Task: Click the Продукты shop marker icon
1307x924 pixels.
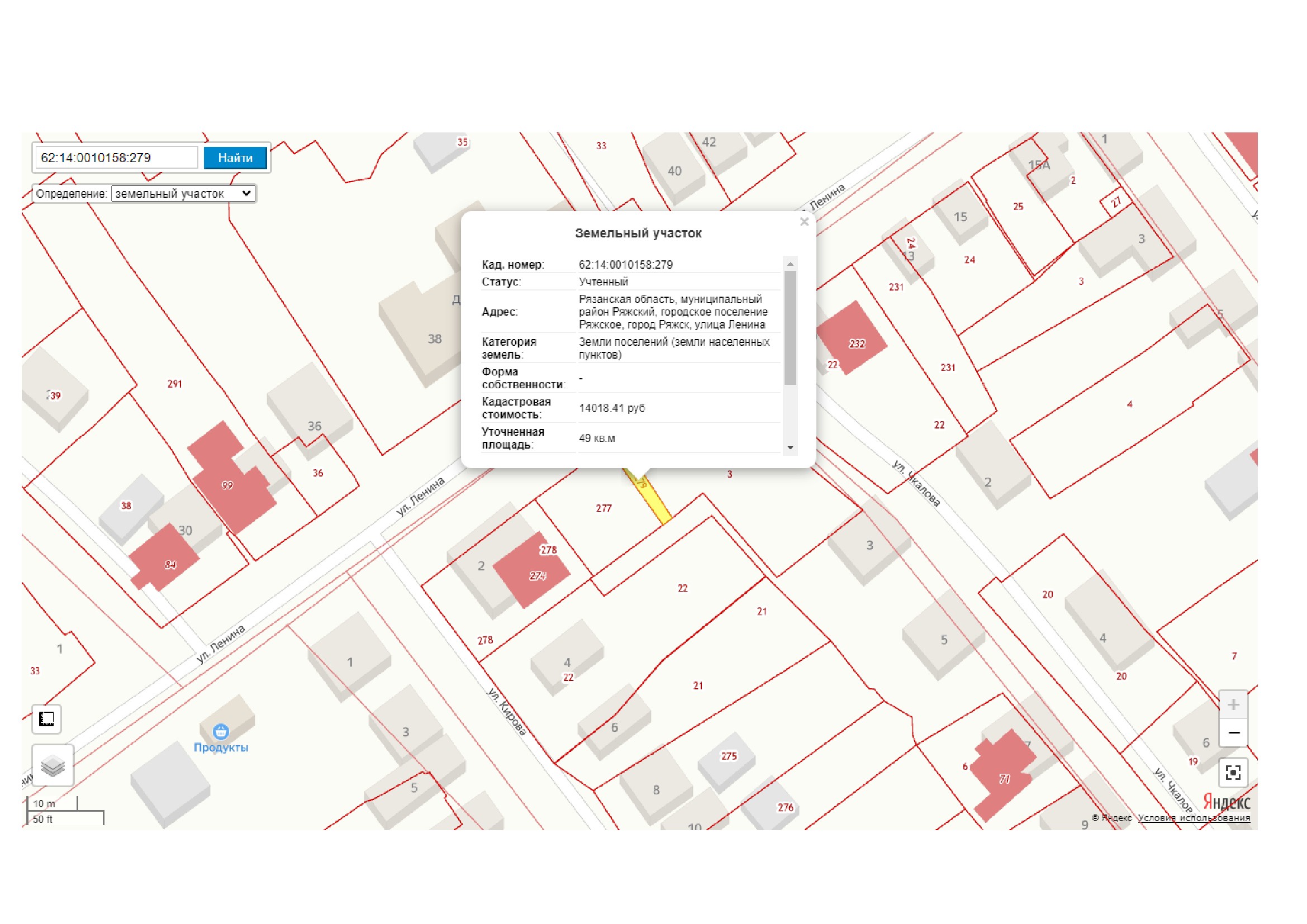Action: click(221, 731)
